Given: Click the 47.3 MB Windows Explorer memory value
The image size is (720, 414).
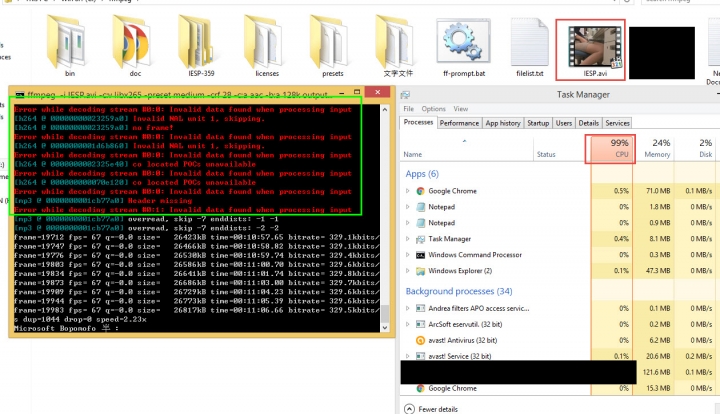Looking at the screenshot, I should coord(658,271).
